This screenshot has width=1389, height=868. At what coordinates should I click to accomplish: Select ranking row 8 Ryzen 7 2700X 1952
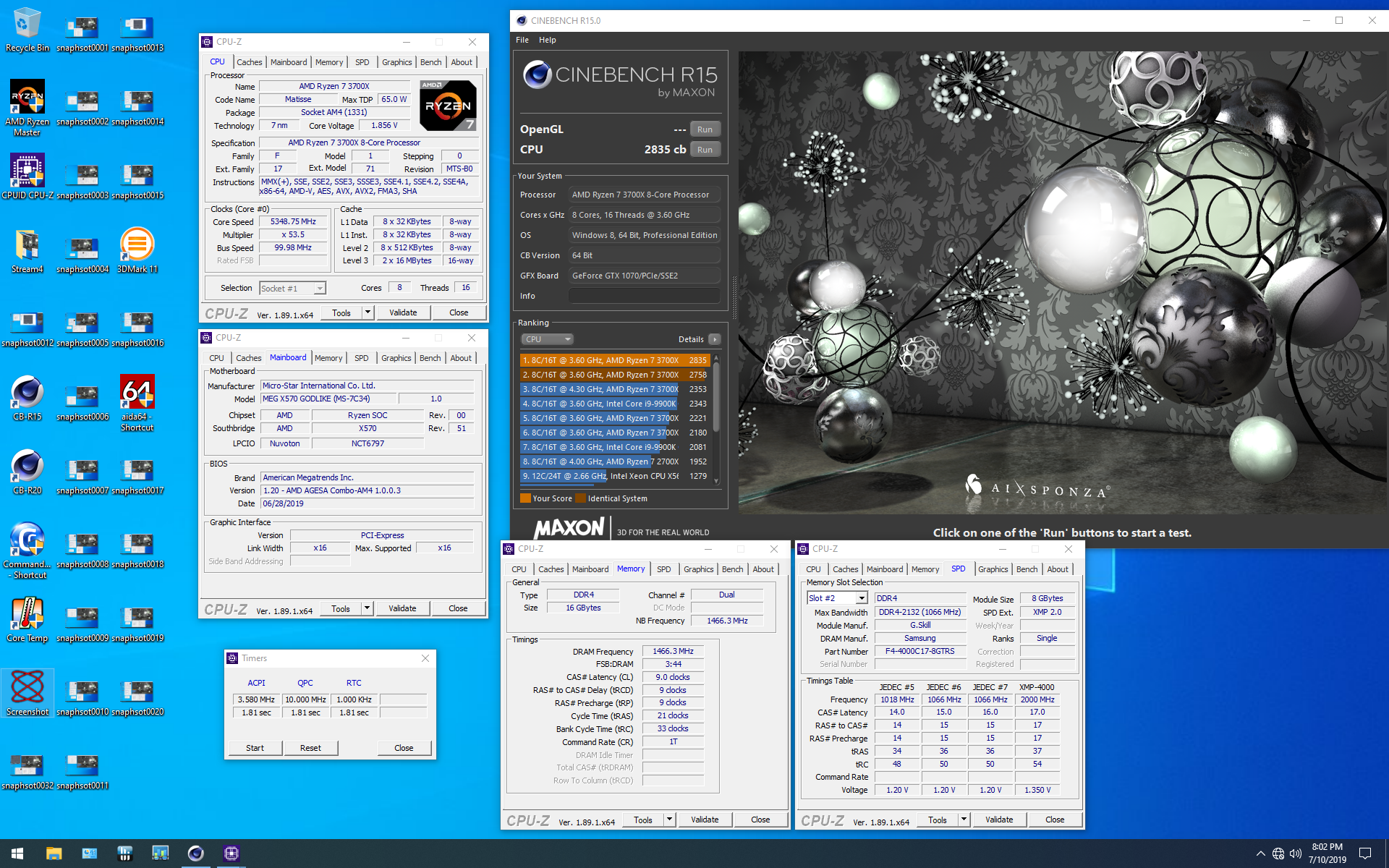point(614,461)
